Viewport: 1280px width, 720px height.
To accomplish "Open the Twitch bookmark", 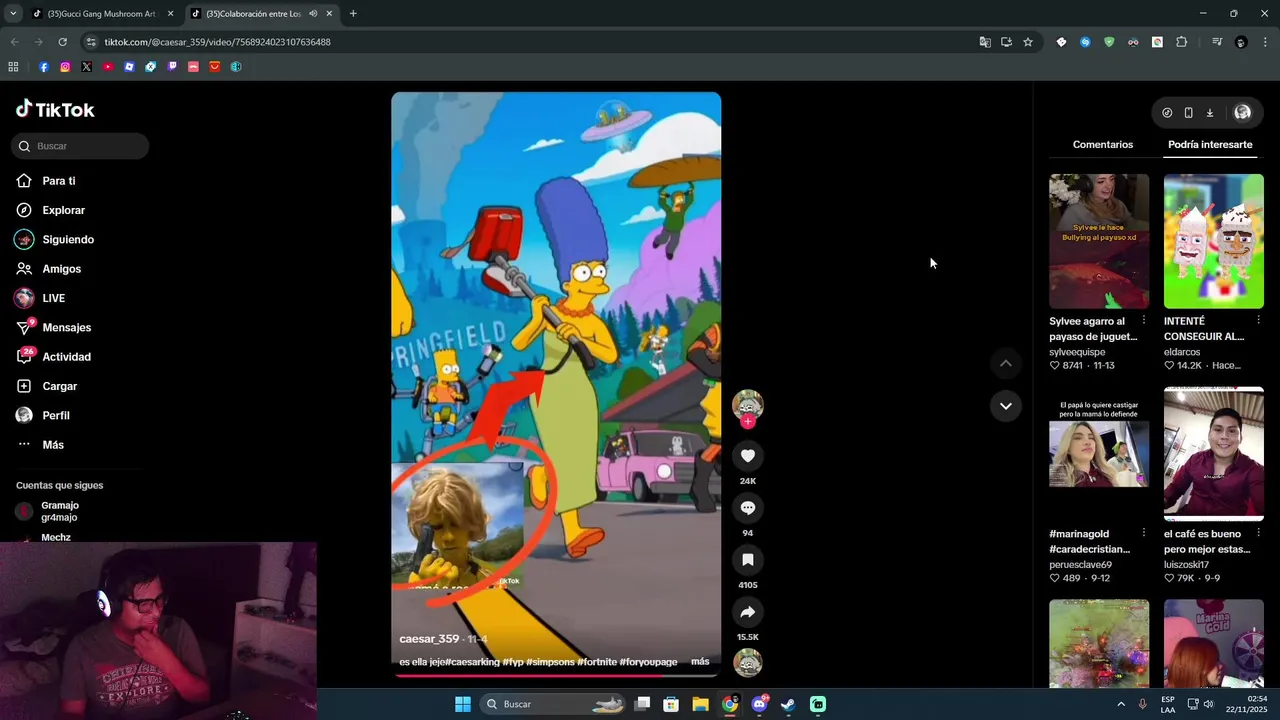I will (x=172, y=67).
